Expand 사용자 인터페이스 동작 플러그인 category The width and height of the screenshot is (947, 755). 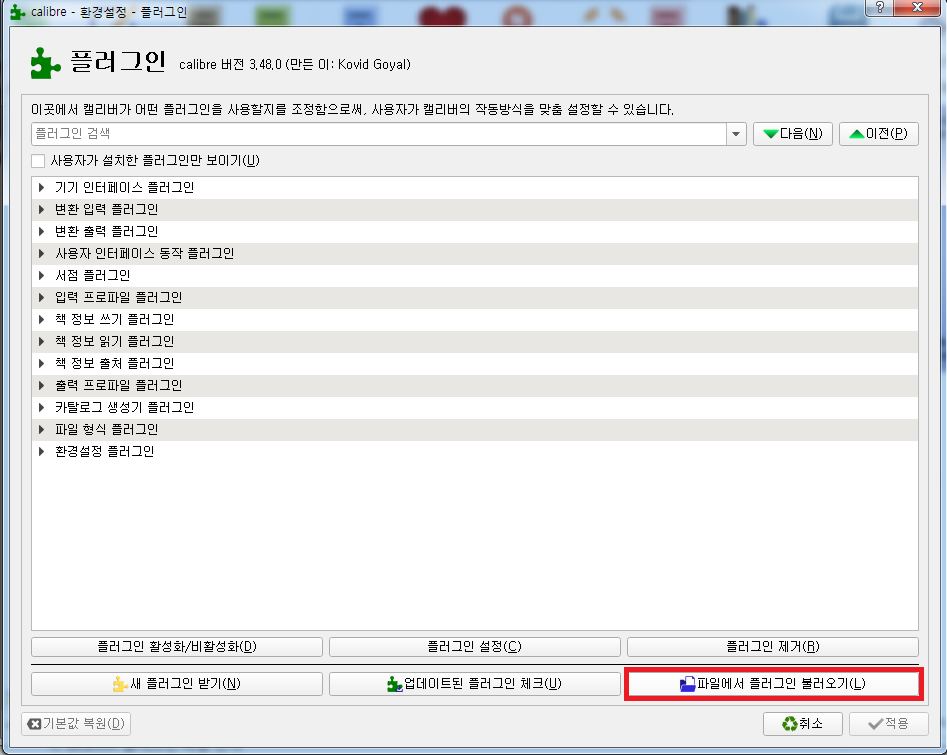point(41,254)
